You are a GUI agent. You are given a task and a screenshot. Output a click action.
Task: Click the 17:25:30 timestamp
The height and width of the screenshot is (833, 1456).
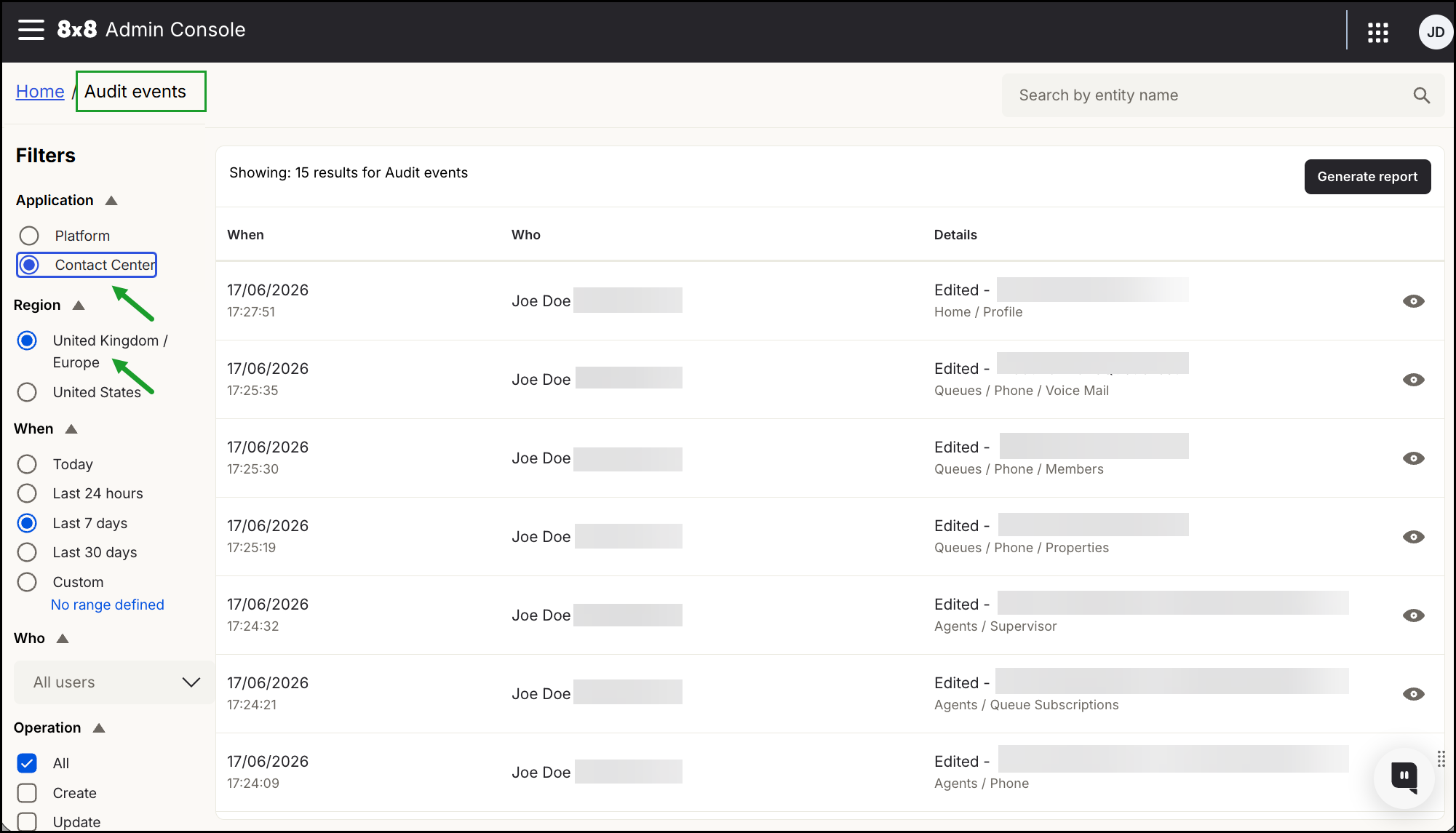252,469
